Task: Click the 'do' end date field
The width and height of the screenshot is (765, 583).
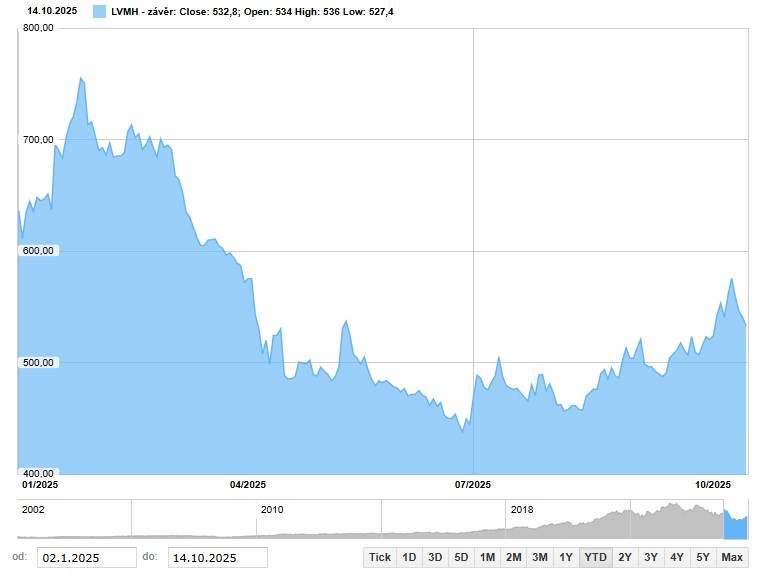Action: pos(217,558)
